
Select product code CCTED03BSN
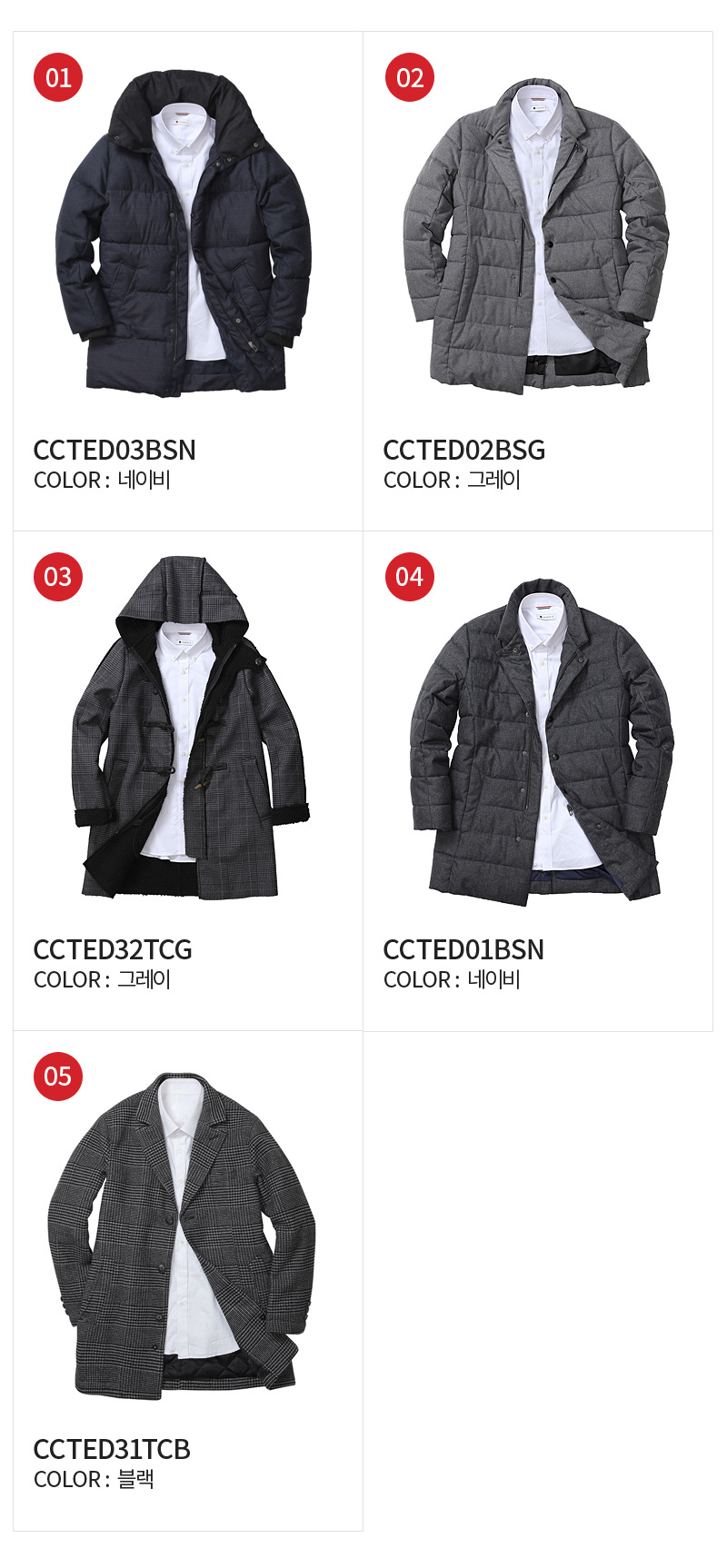pos(115,450)
